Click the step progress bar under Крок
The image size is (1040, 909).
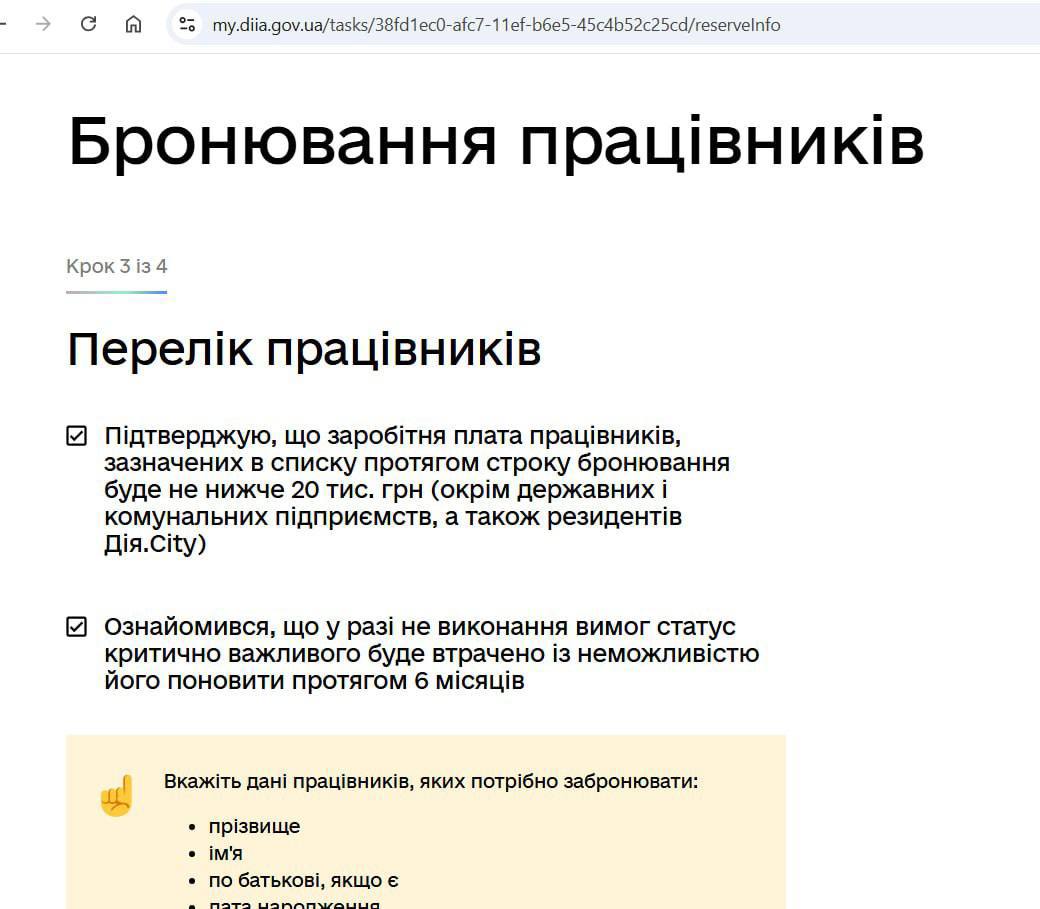point(116,292)
